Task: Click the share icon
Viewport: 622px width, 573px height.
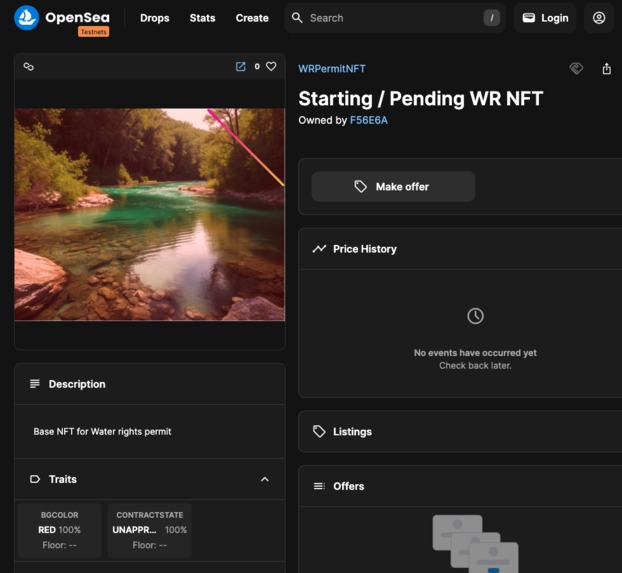Action: (607, 68)
